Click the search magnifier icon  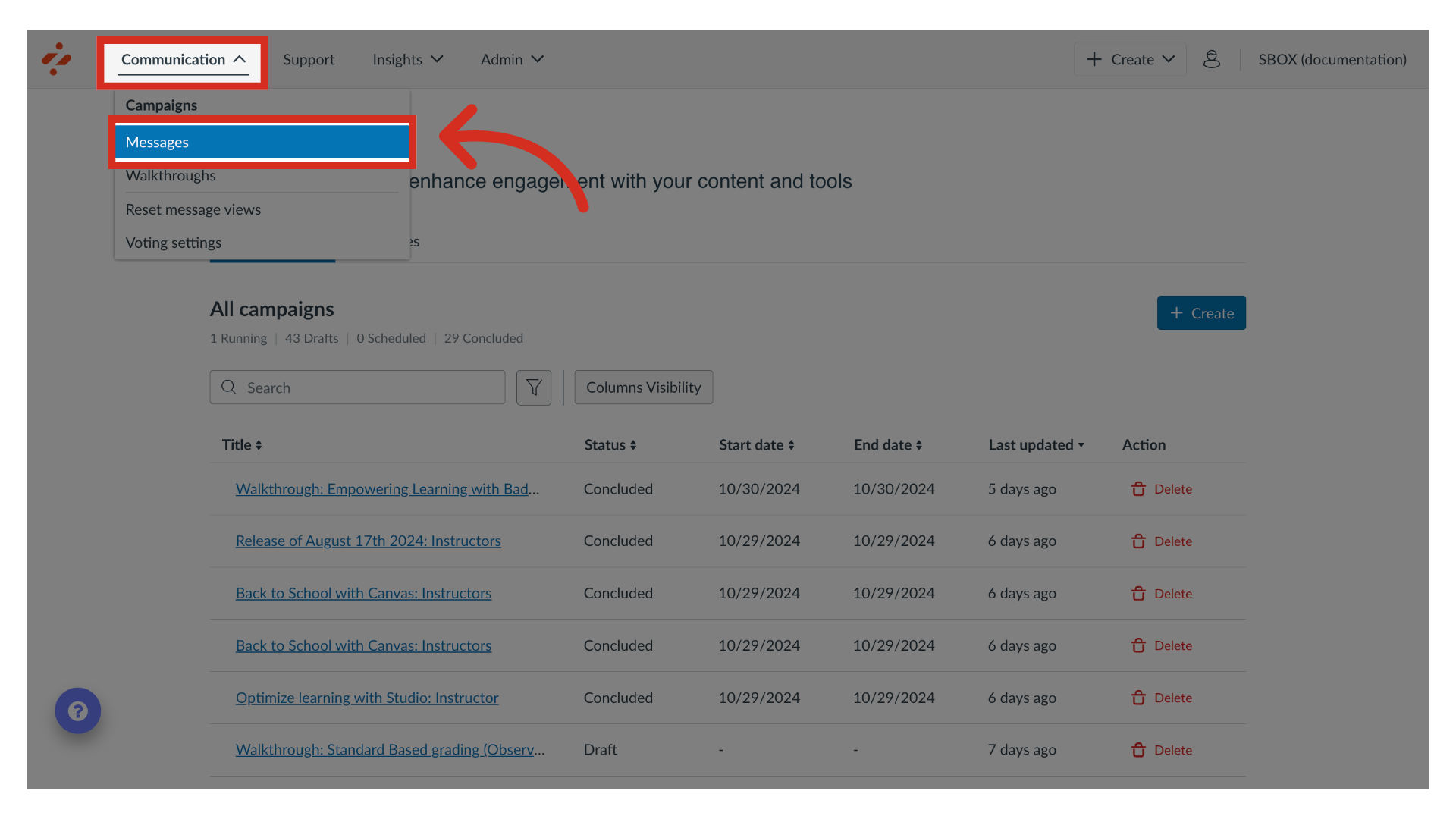(228, 387)
